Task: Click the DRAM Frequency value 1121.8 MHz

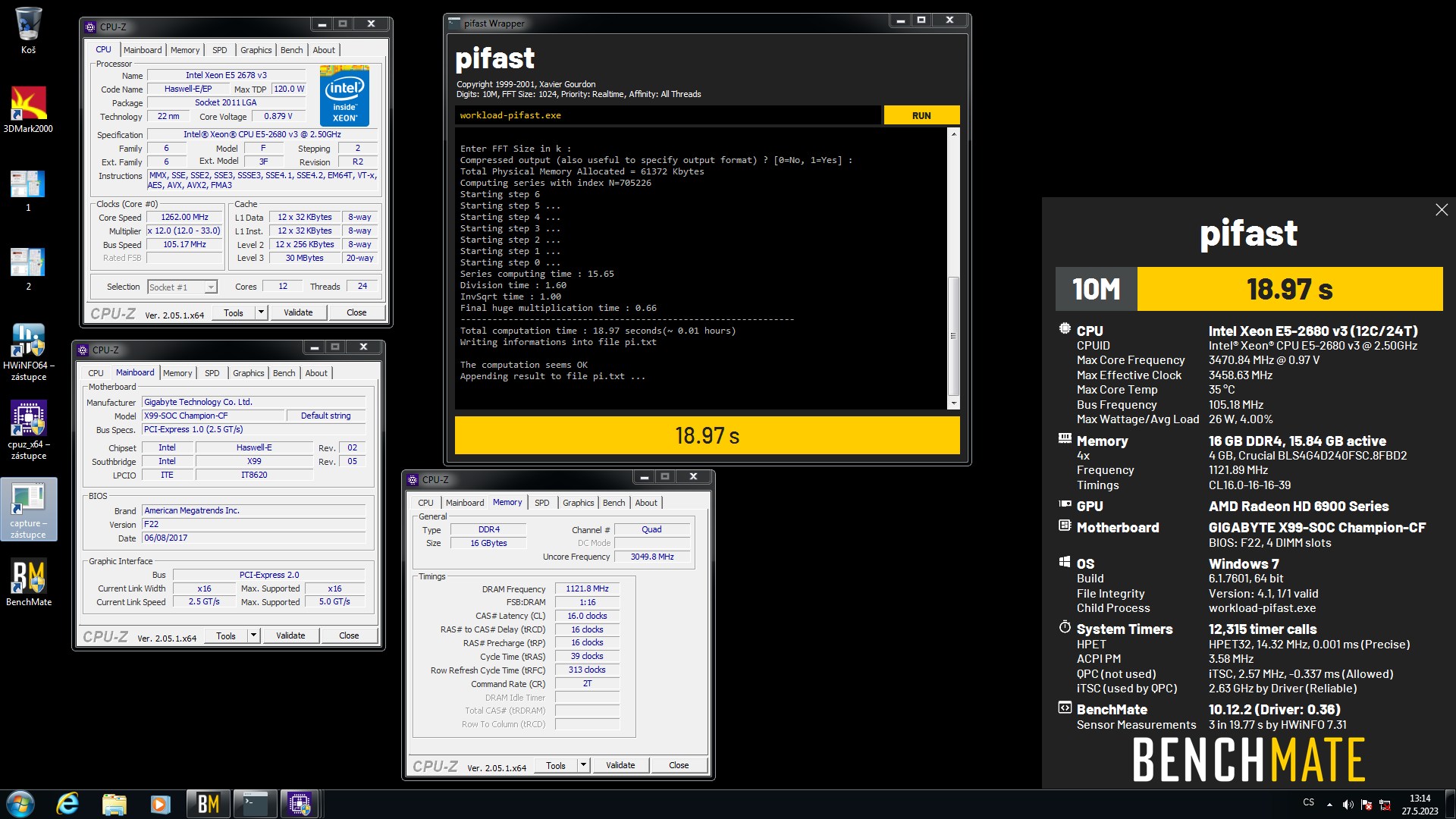Action: (x=588, y=588)
